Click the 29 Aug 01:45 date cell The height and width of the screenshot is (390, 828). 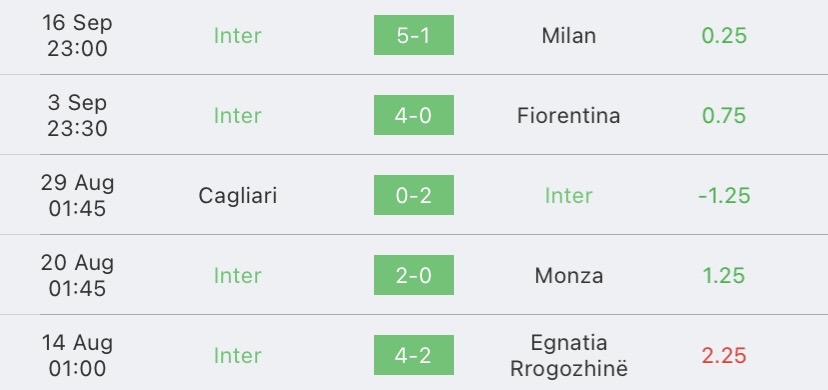[x=78, y=195]
